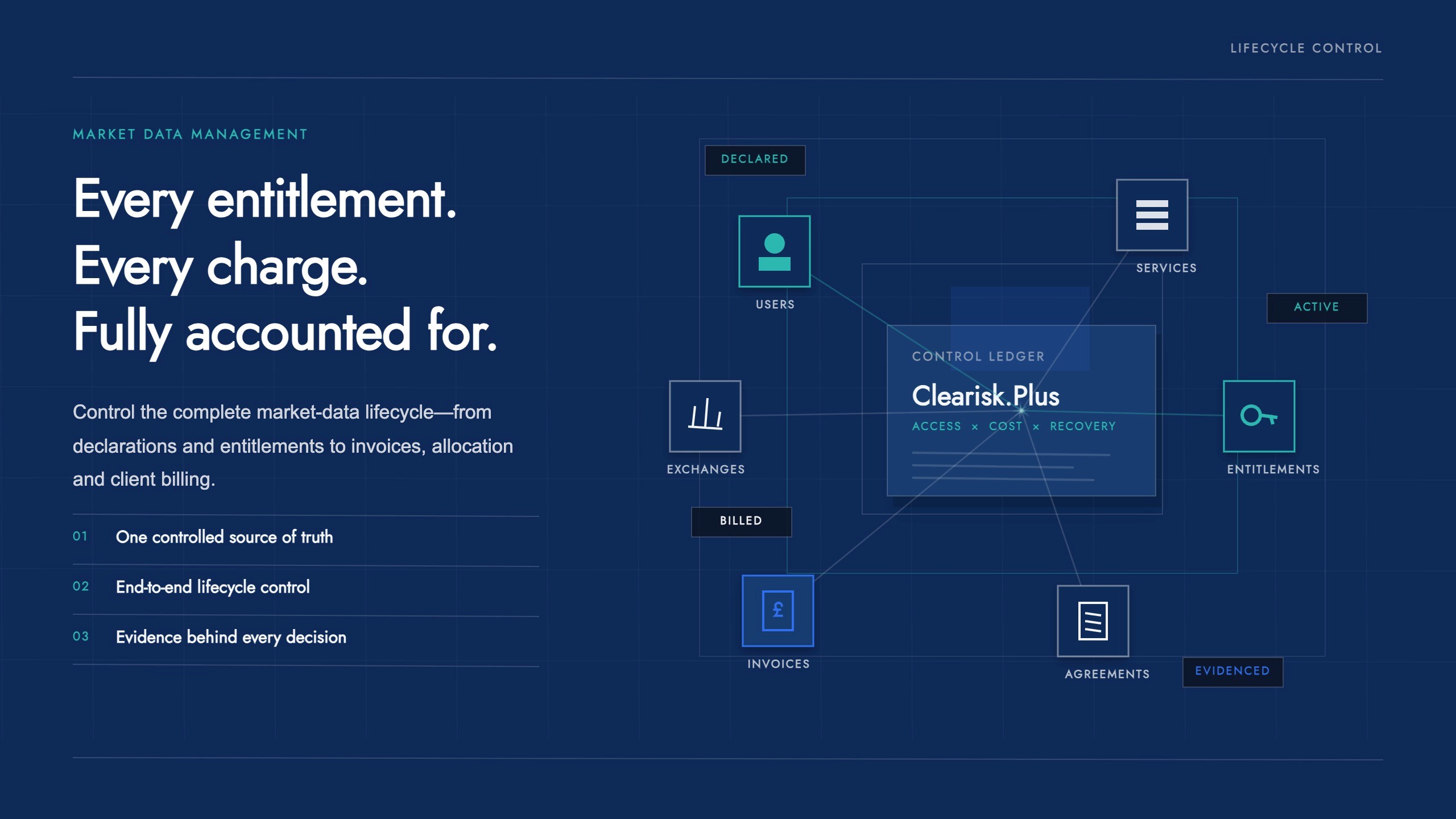Click the number 03 list marker

point(81,636)
